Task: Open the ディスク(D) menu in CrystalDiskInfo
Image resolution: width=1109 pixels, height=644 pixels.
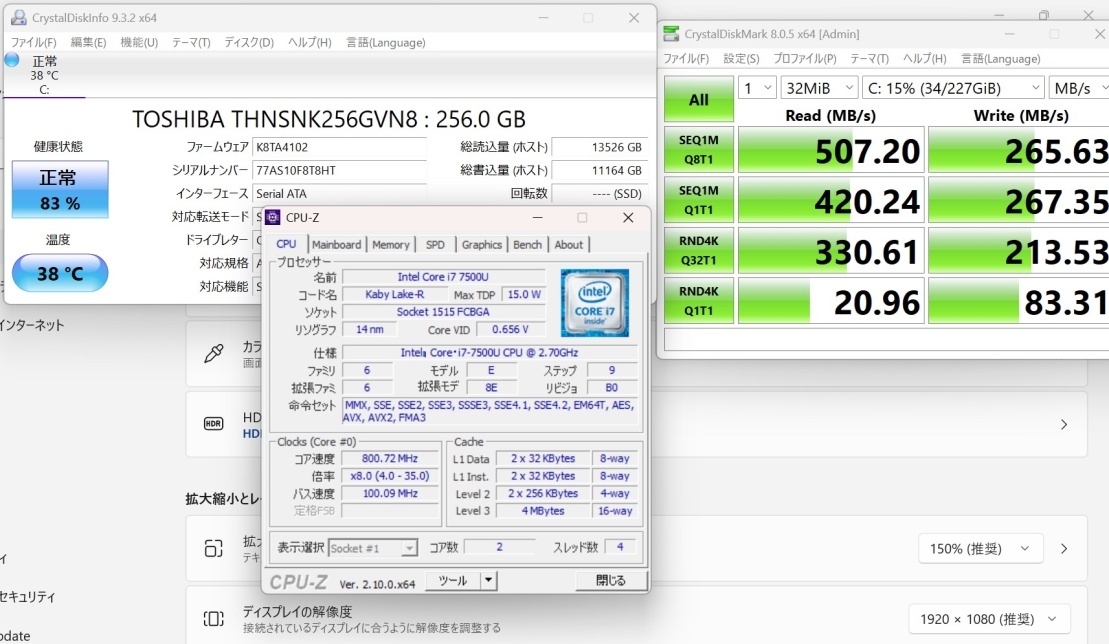Action: pyautogui.click(x=249, y=42)
